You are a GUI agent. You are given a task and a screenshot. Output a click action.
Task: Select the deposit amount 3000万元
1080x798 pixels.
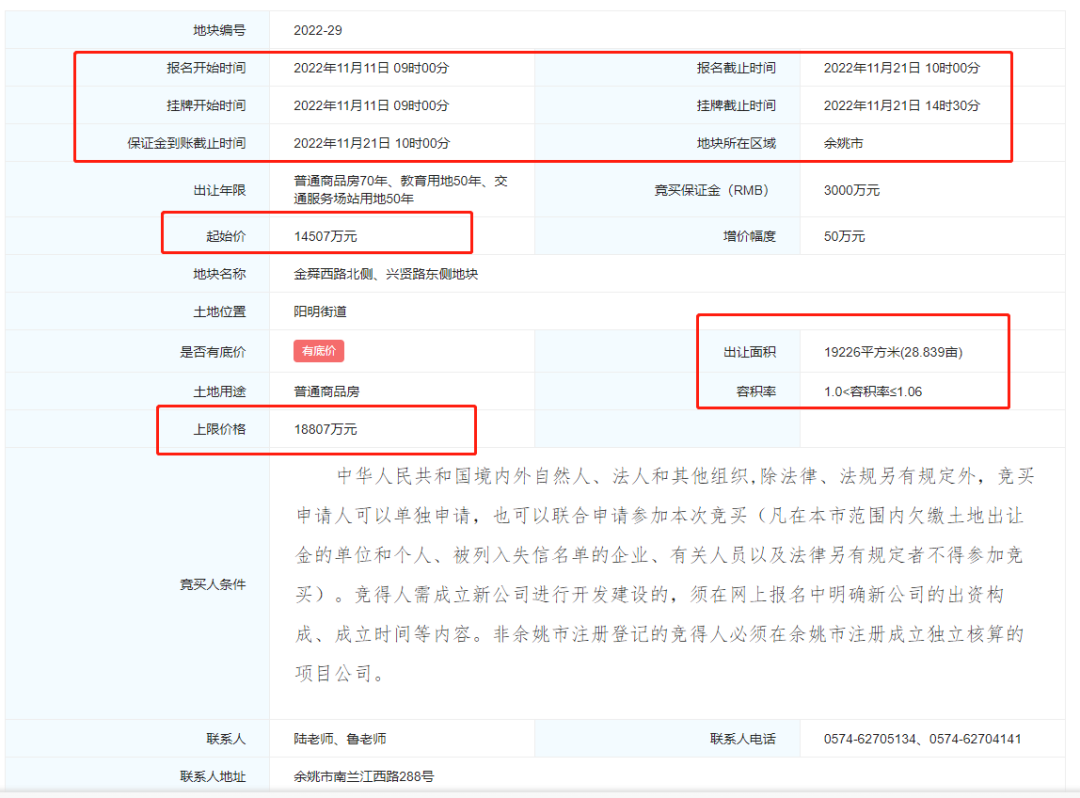pyautogui.click(x=851, y=190)
